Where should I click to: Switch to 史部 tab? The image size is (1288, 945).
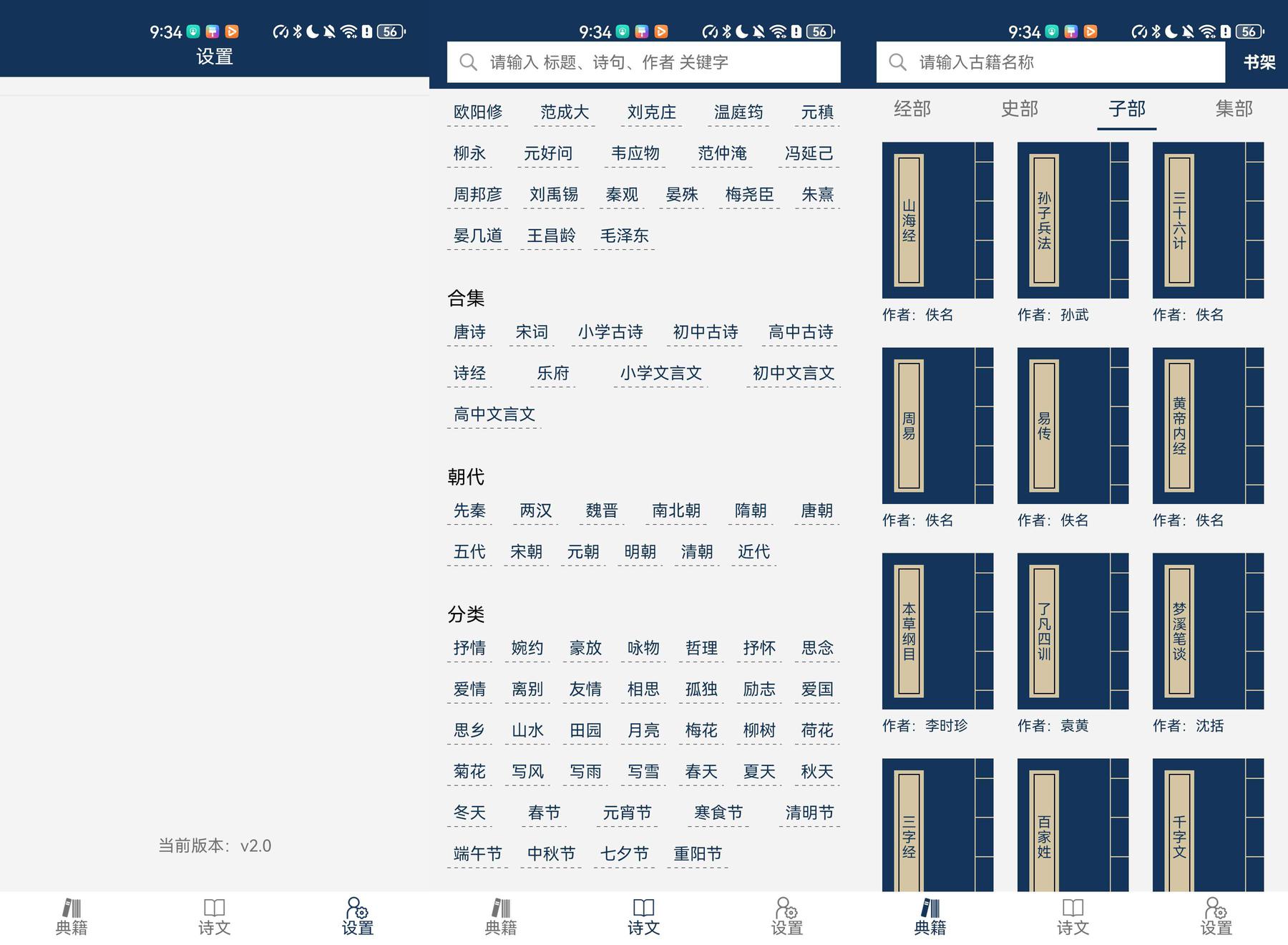tap(1020, 109)
